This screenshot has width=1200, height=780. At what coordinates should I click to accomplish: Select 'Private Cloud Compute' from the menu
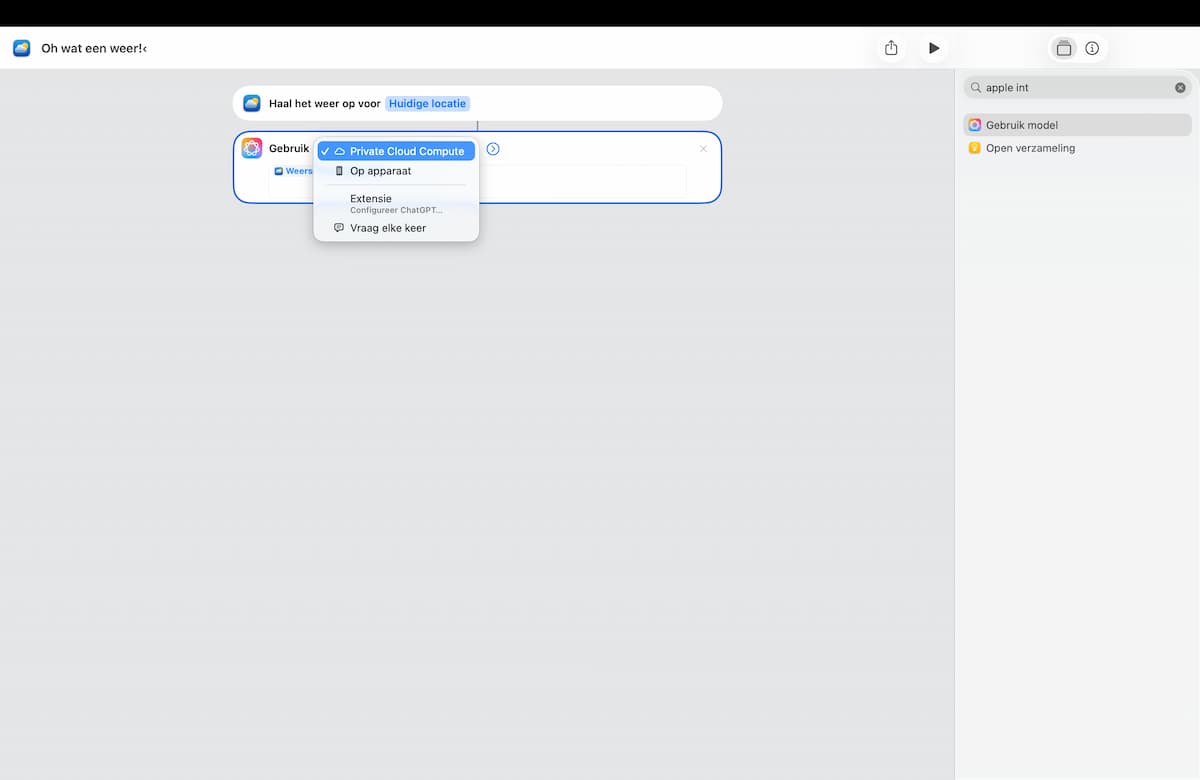click(x=397, y=151)
